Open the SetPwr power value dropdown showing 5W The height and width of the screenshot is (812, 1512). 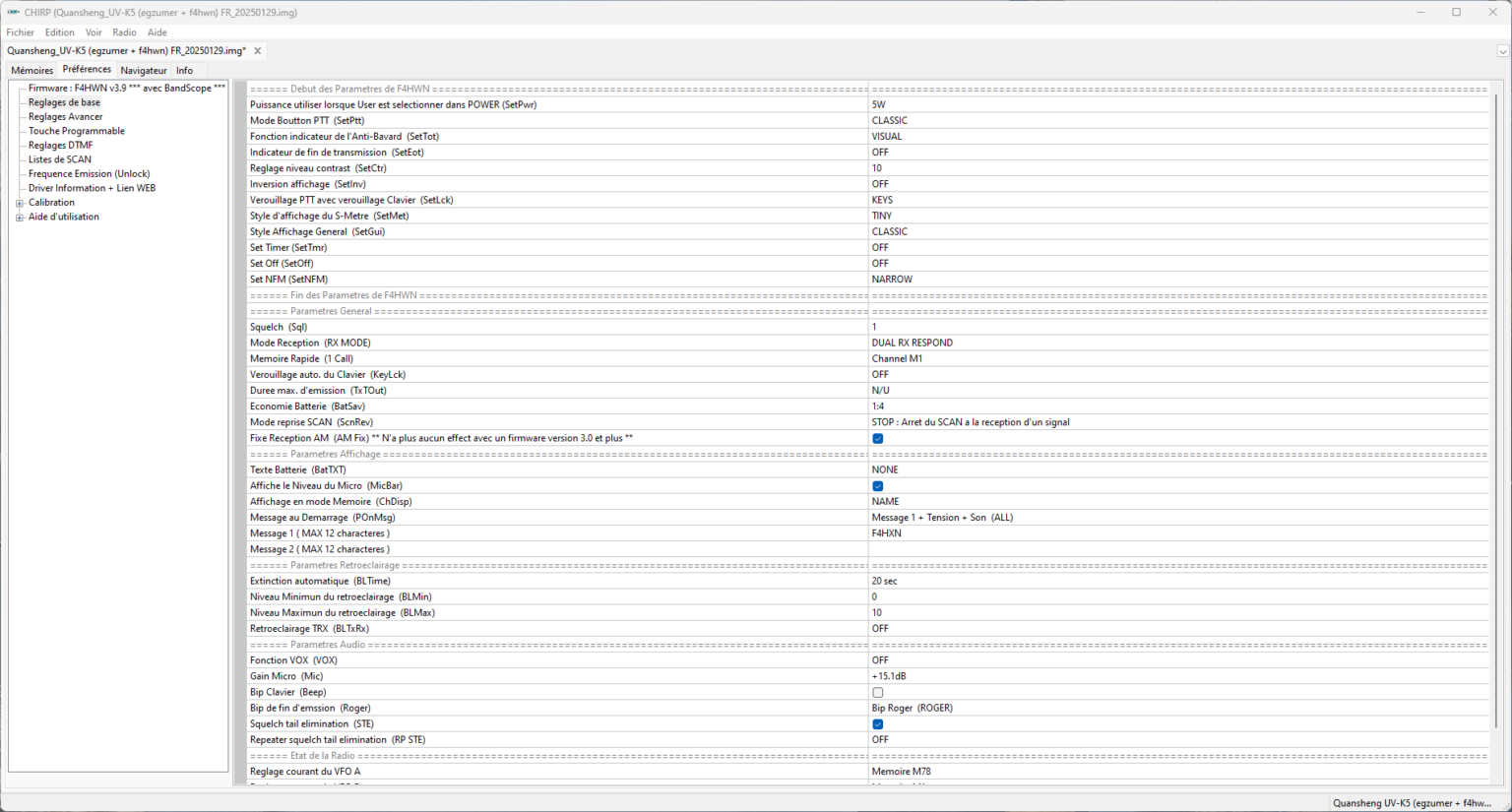(1177, 104)
